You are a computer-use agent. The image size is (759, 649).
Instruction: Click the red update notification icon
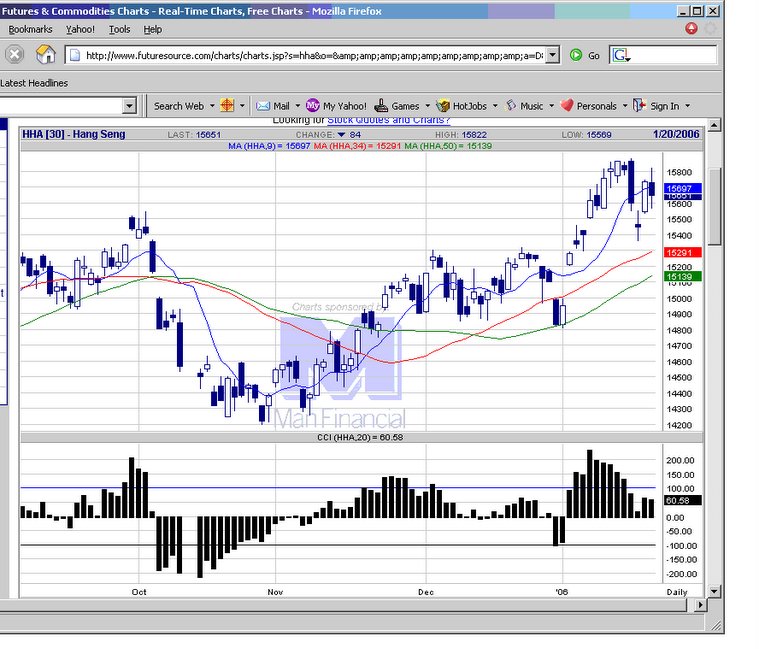point(691,29)
